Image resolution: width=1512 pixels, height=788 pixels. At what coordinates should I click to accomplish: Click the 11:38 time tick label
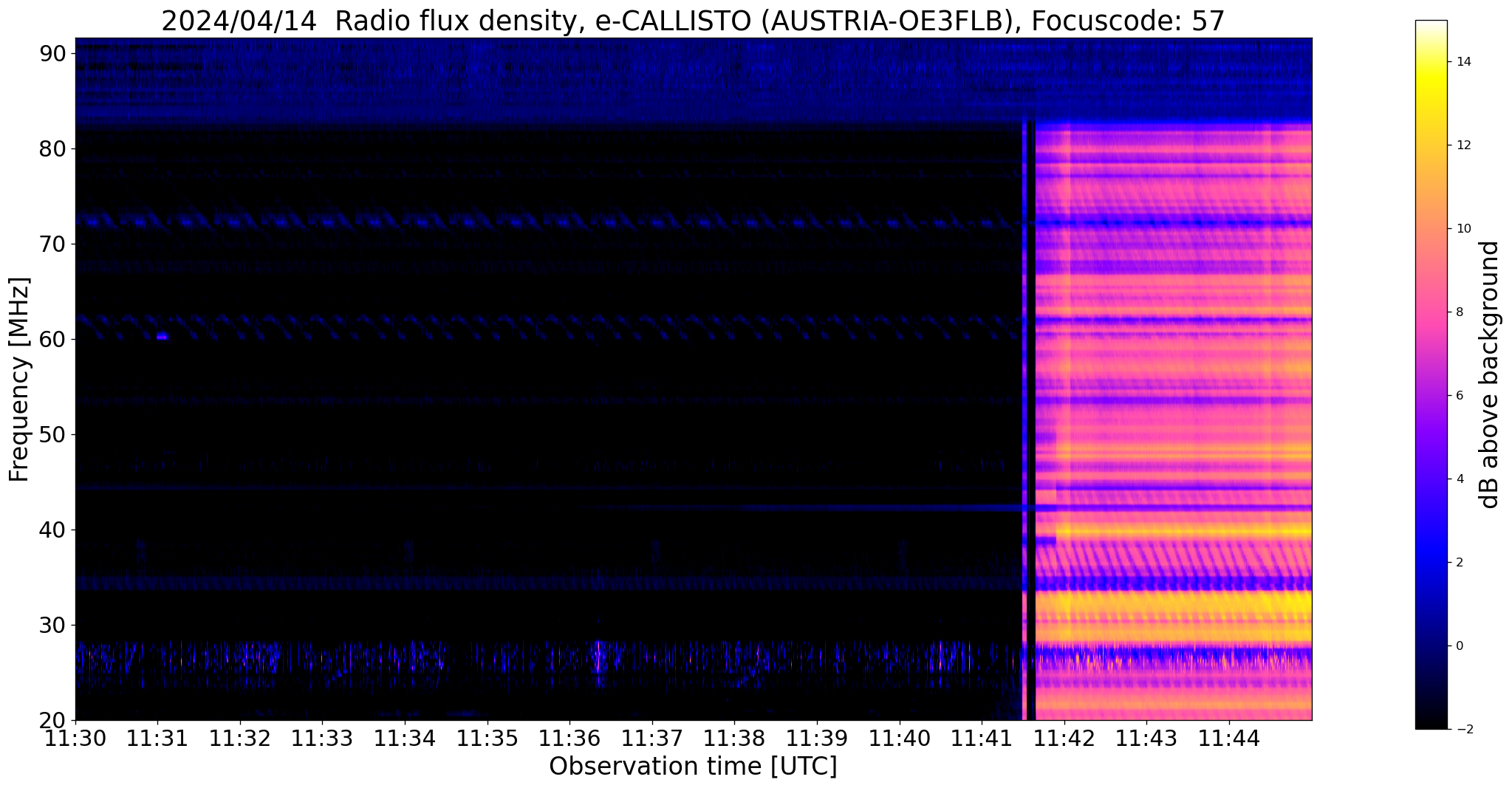(x=734, y=739)
